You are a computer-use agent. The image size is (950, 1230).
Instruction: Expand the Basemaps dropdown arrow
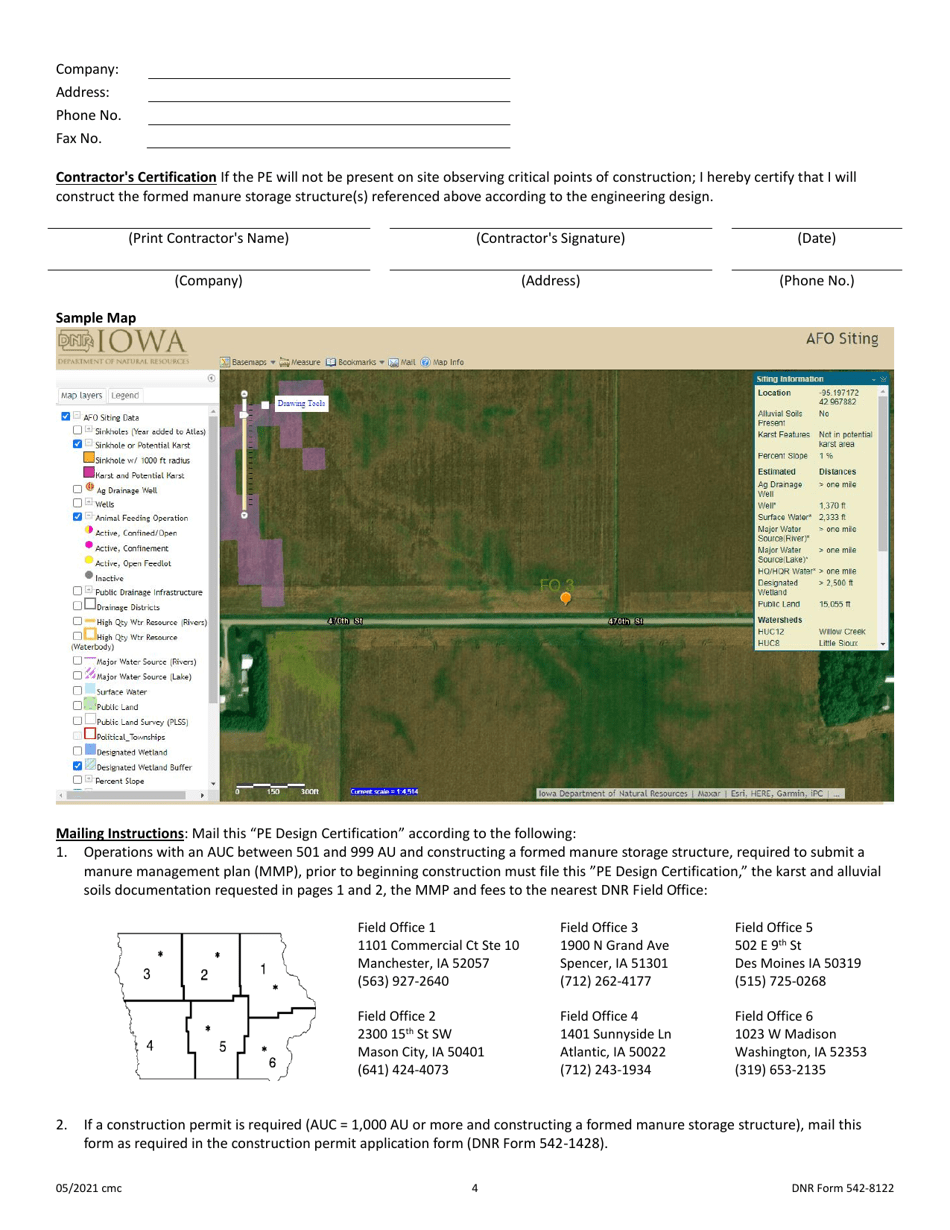pos(273,362)
